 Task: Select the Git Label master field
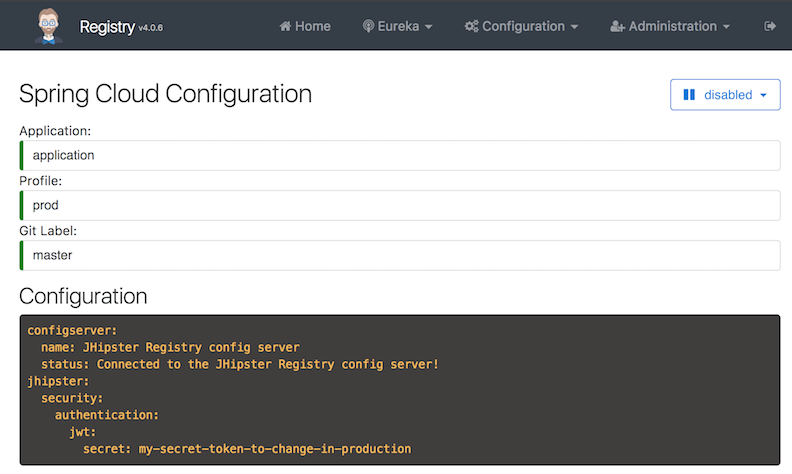pos(400,255)
